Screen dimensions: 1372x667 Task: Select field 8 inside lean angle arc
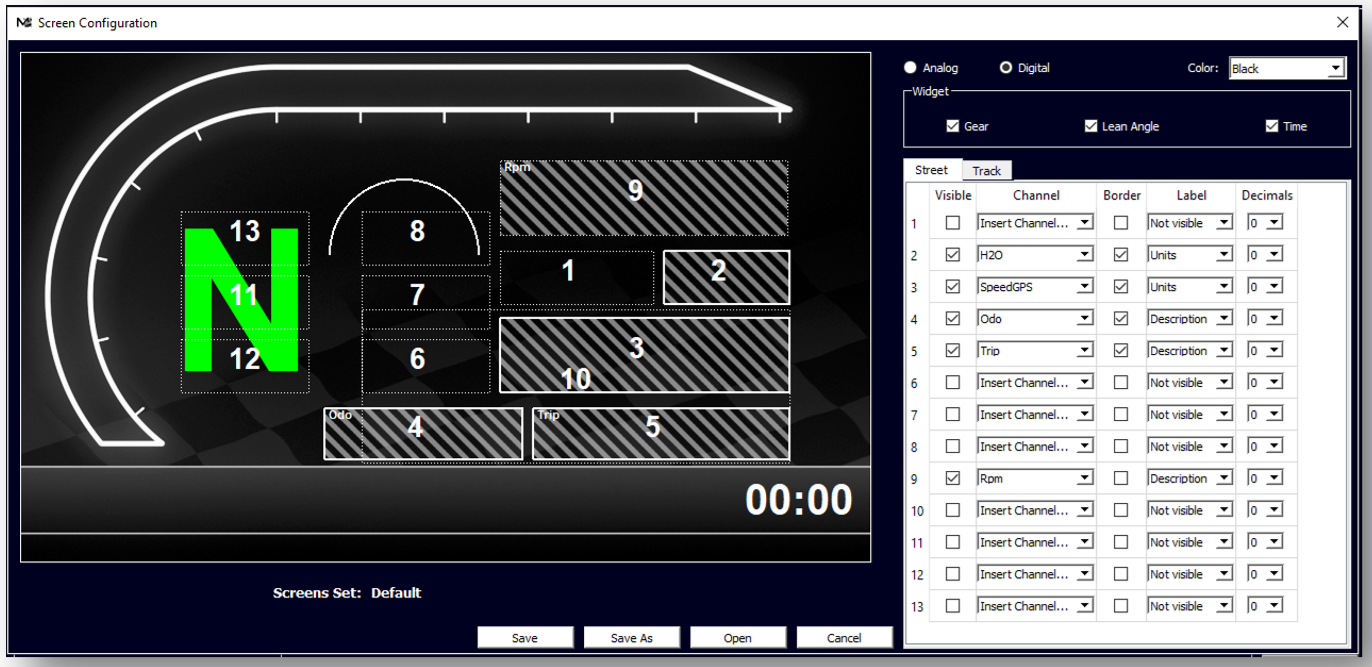(x=418, y=235)
